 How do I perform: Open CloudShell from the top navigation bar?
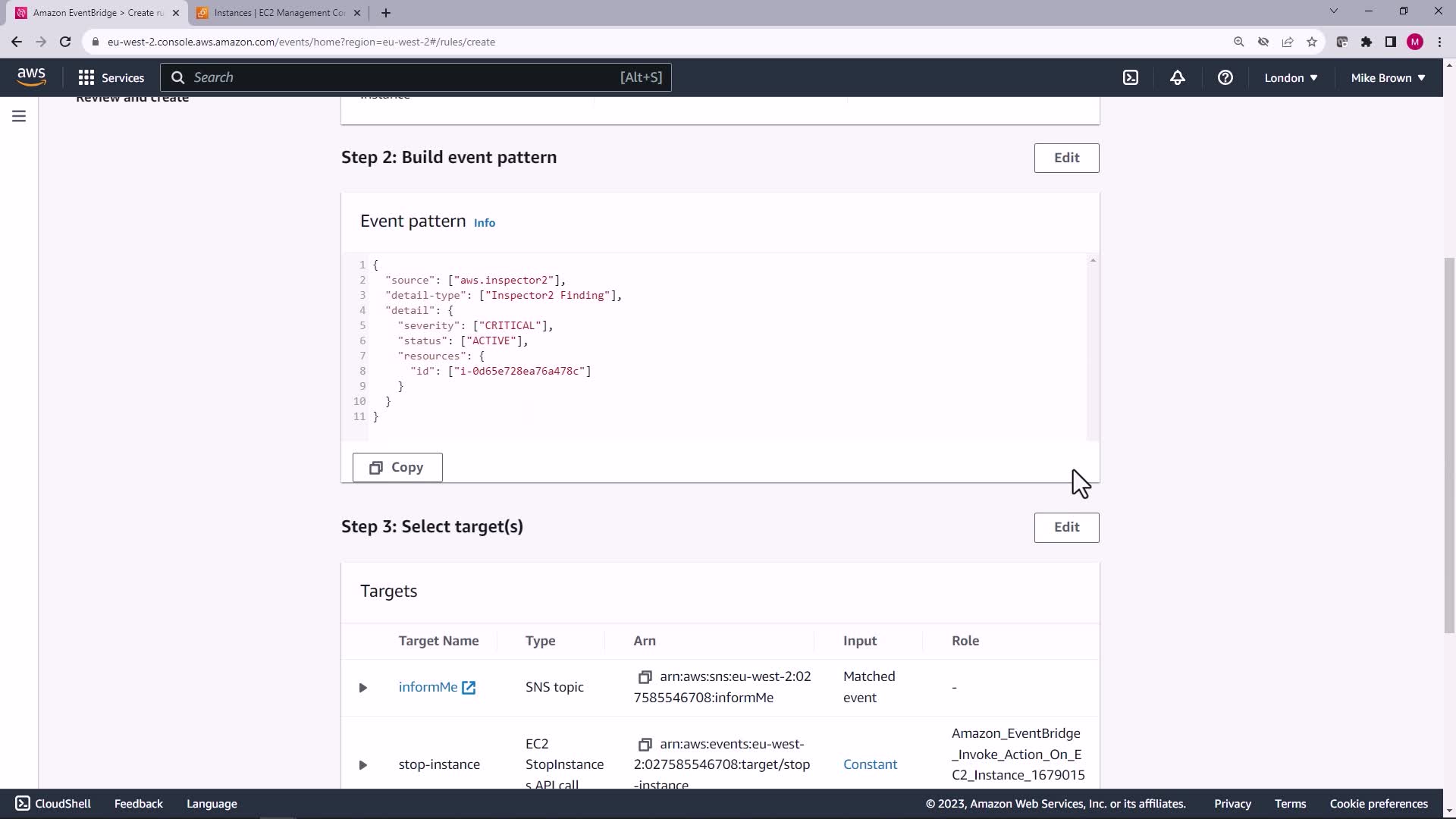[x=1130, y=77]
